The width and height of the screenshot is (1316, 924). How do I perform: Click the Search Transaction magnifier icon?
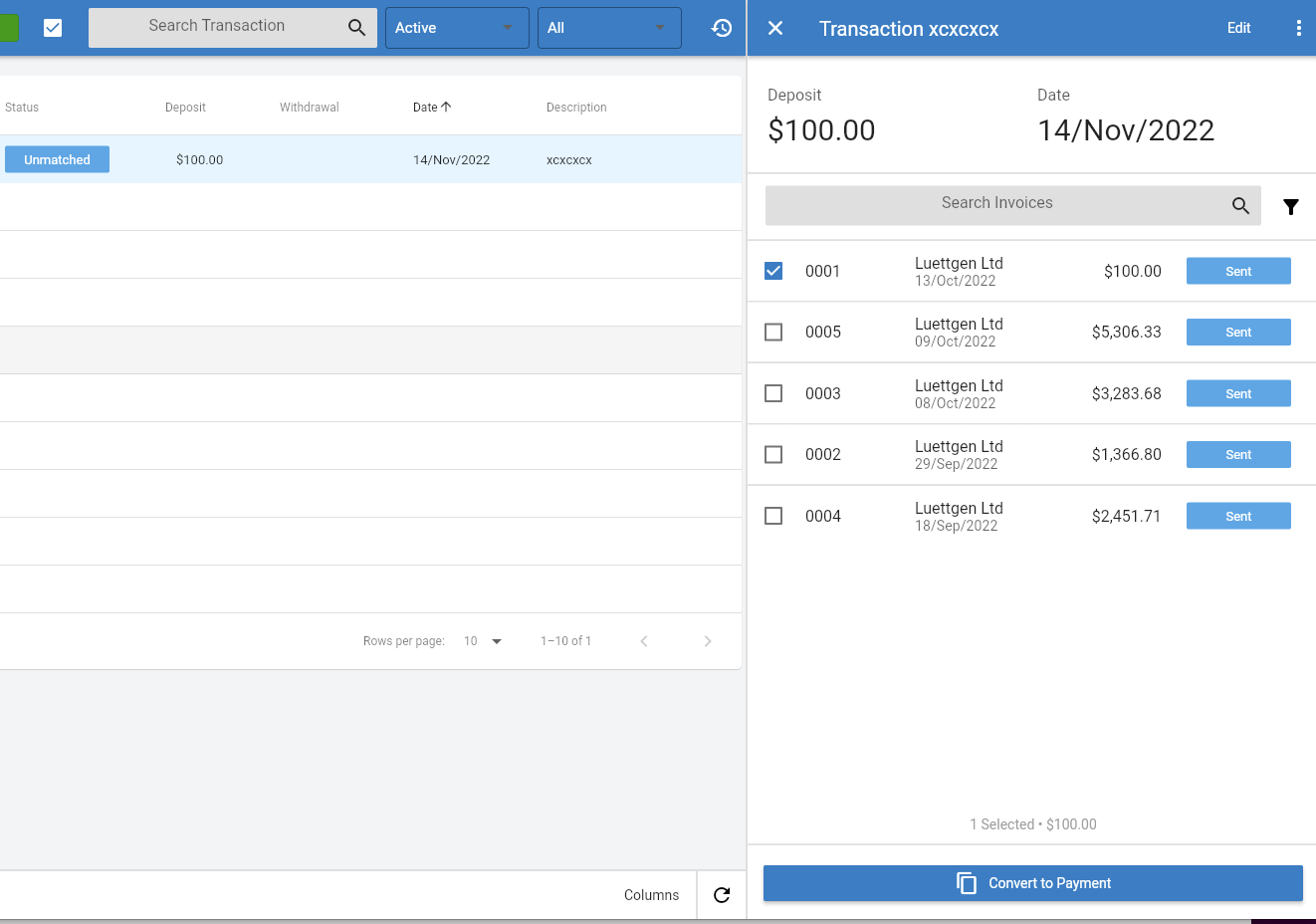(x=356, y=28)
